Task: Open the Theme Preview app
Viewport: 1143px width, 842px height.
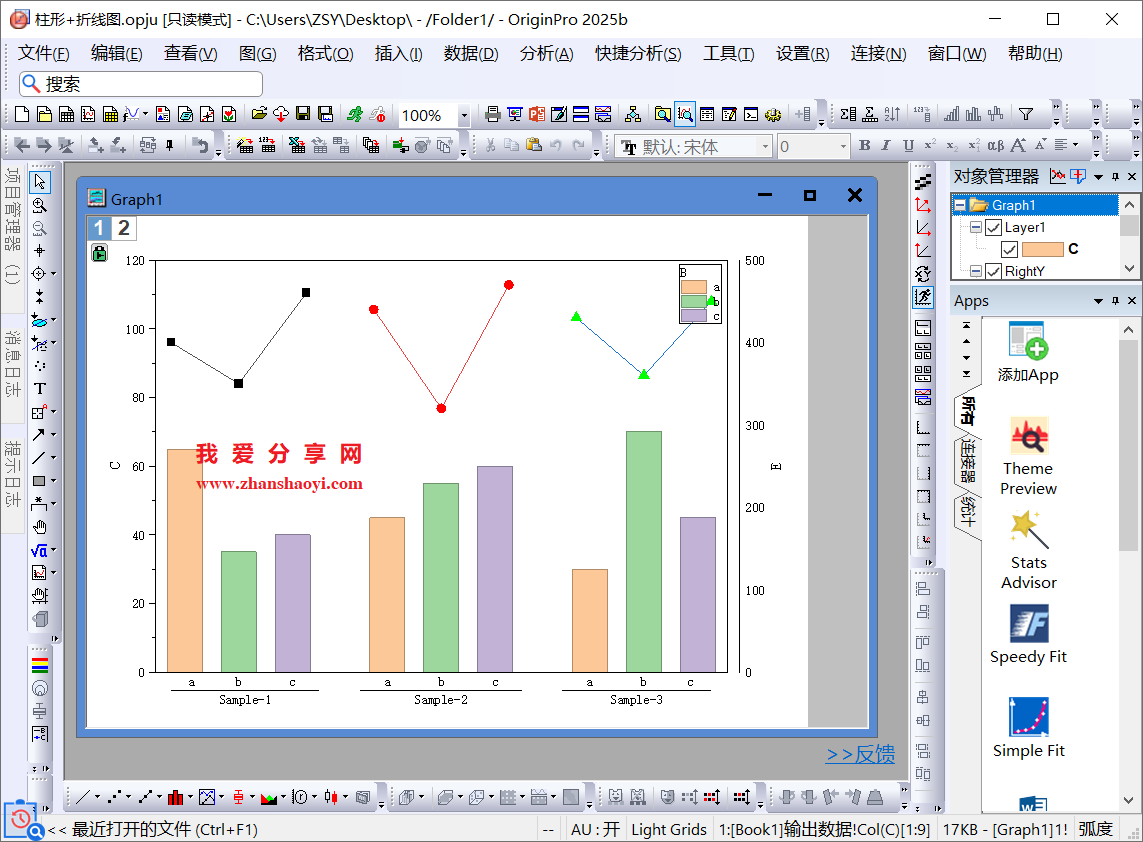Action: point(1028,457)
